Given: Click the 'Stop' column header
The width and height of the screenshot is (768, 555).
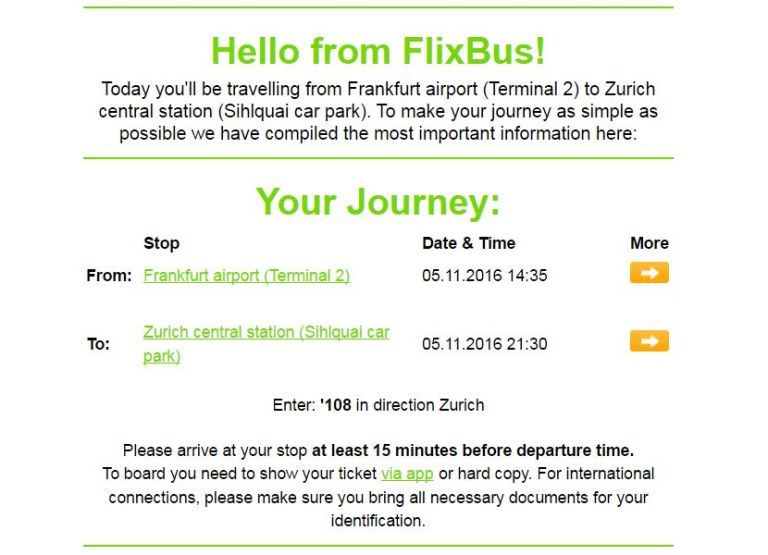Looking at the screenshot, I should point(161,243).
